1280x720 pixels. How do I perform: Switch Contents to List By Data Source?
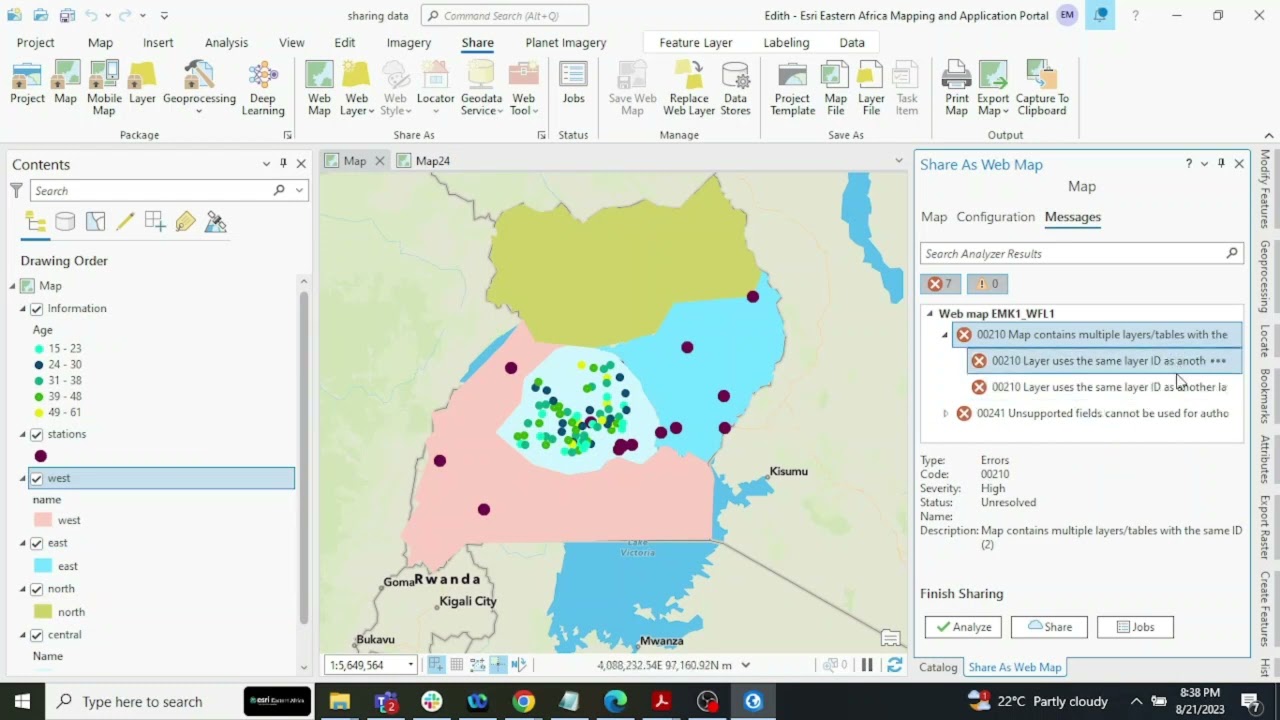tap(65, 222)
